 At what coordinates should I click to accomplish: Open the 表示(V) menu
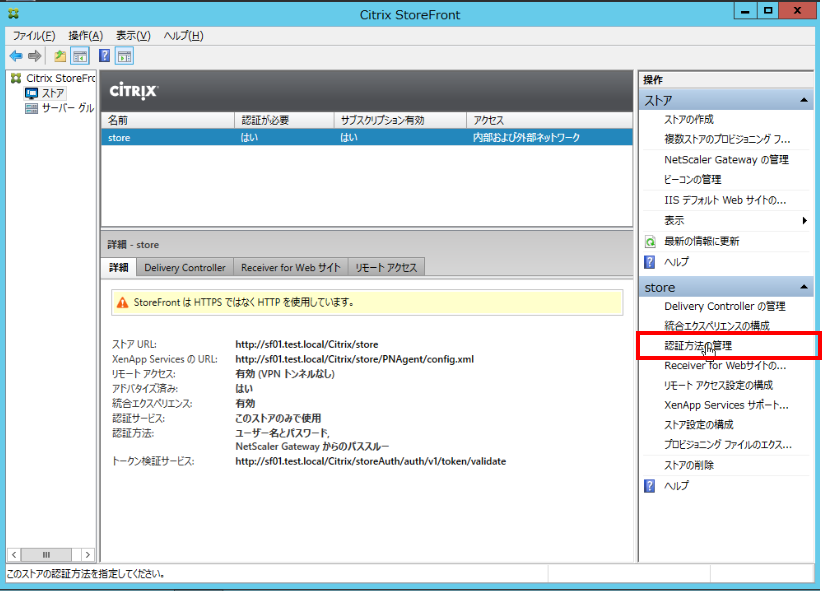133,36
